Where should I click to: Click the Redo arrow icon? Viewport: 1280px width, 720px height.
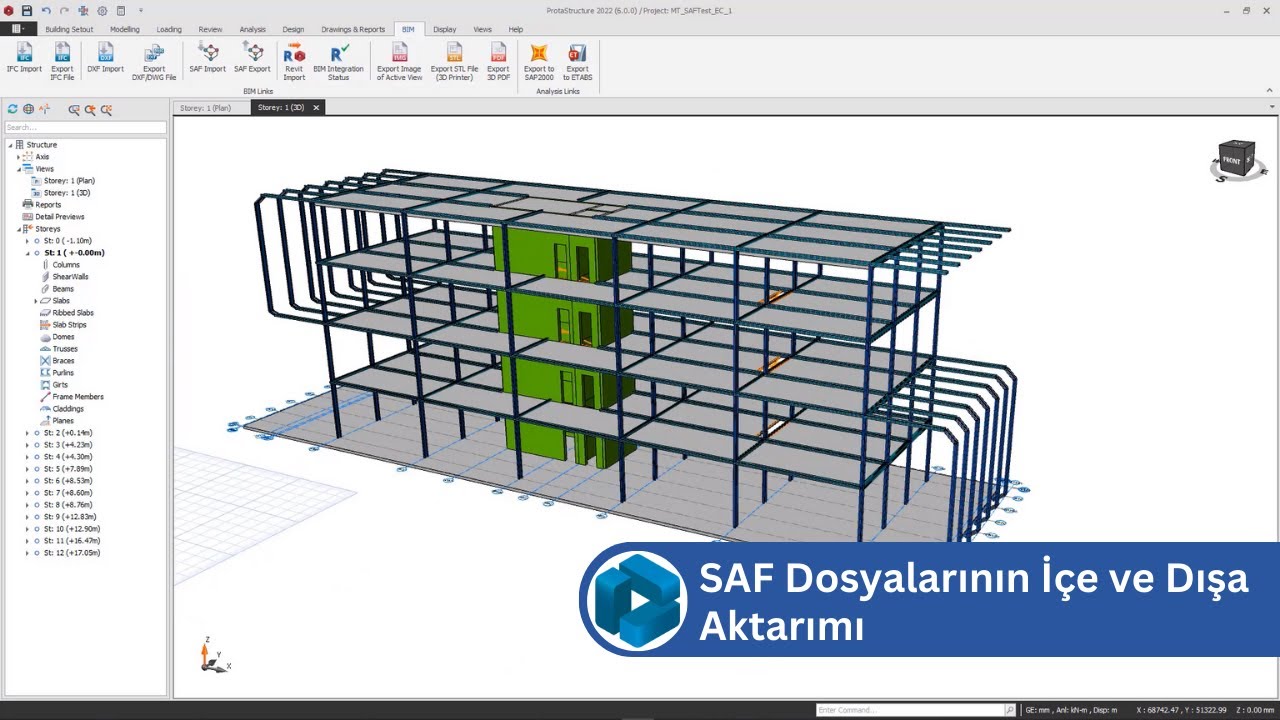tap(64, 10)
